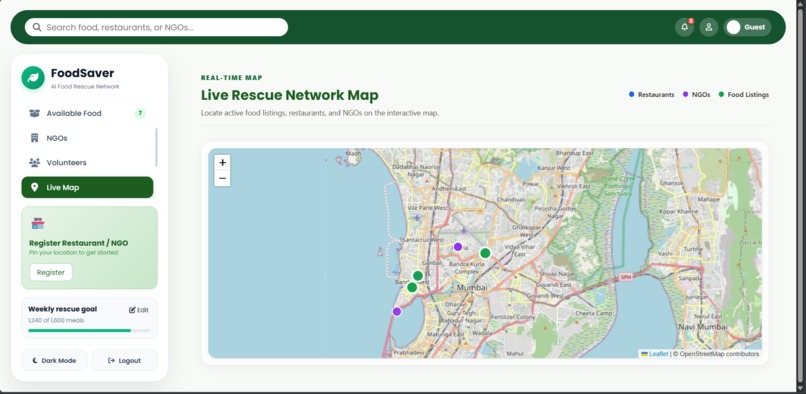This screenshot has width=806, height=394.
Task: Edit the weekly rescue goal
Action: click(x=139, y=310)
